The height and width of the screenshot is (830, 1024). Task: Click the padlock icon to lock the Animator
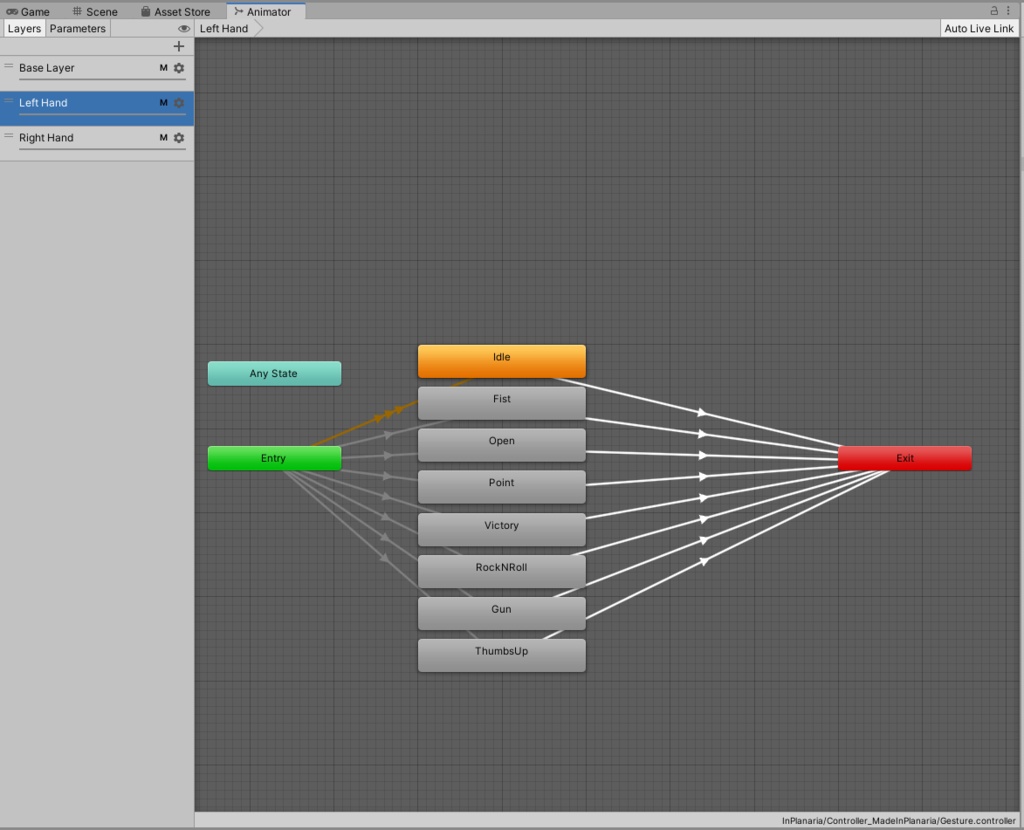pos(992,10)
